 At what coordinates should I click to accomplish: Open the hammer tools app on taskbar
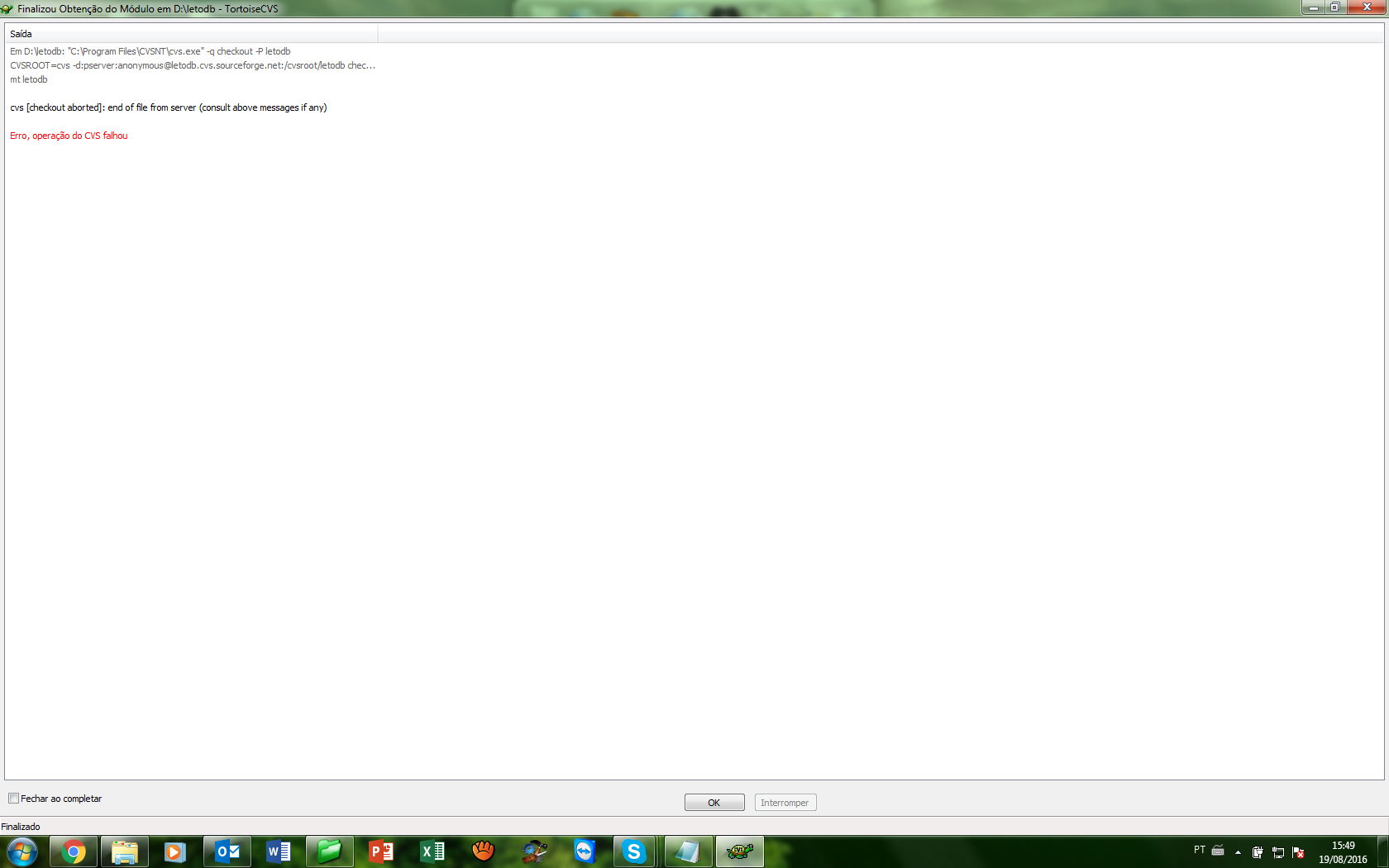(535, 851)
